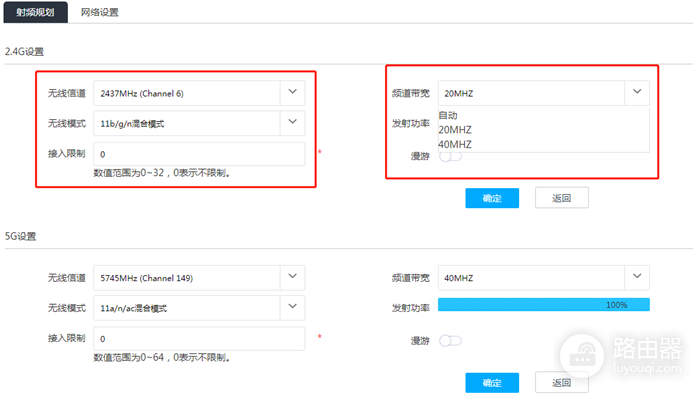700x396 pixels.
Task: Select the 11a/n/ac混合模式 combo box
Action: click(199, 308)
